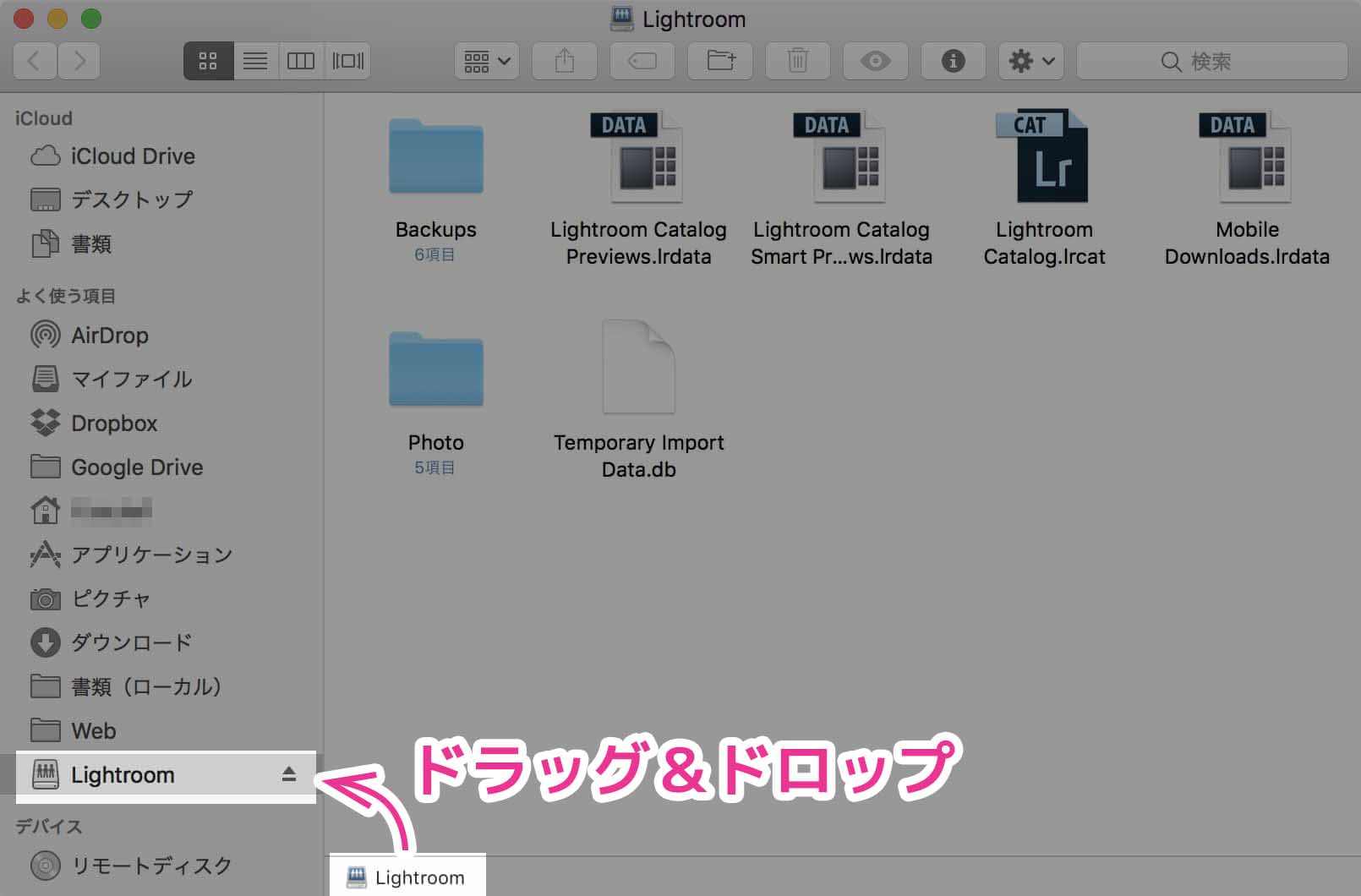Click the Share toolbar icon
Image resolution: width=1361 pixels, height=896 pixels.
tap(564, 61)
